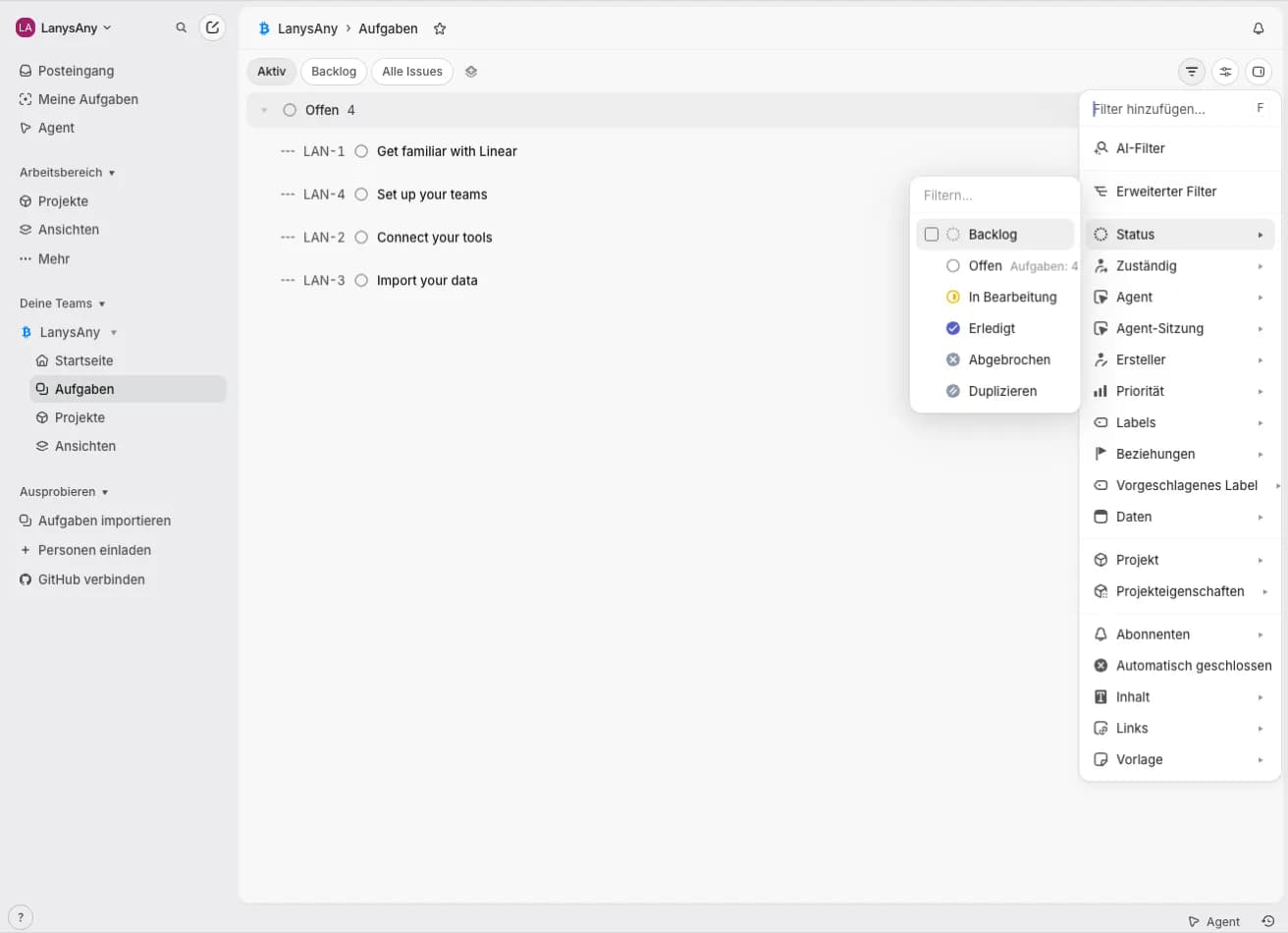Click Personen einladen
Viewport: 1288px width, 933px height.
[94, 550]
